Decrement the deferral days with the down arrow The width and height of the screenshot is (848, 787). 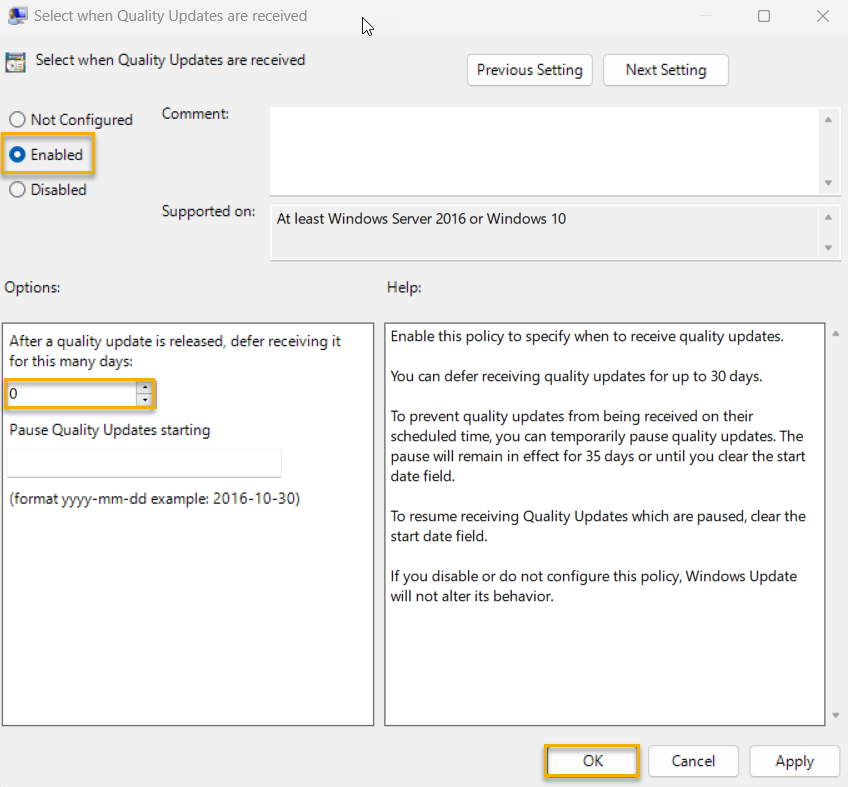146,399
